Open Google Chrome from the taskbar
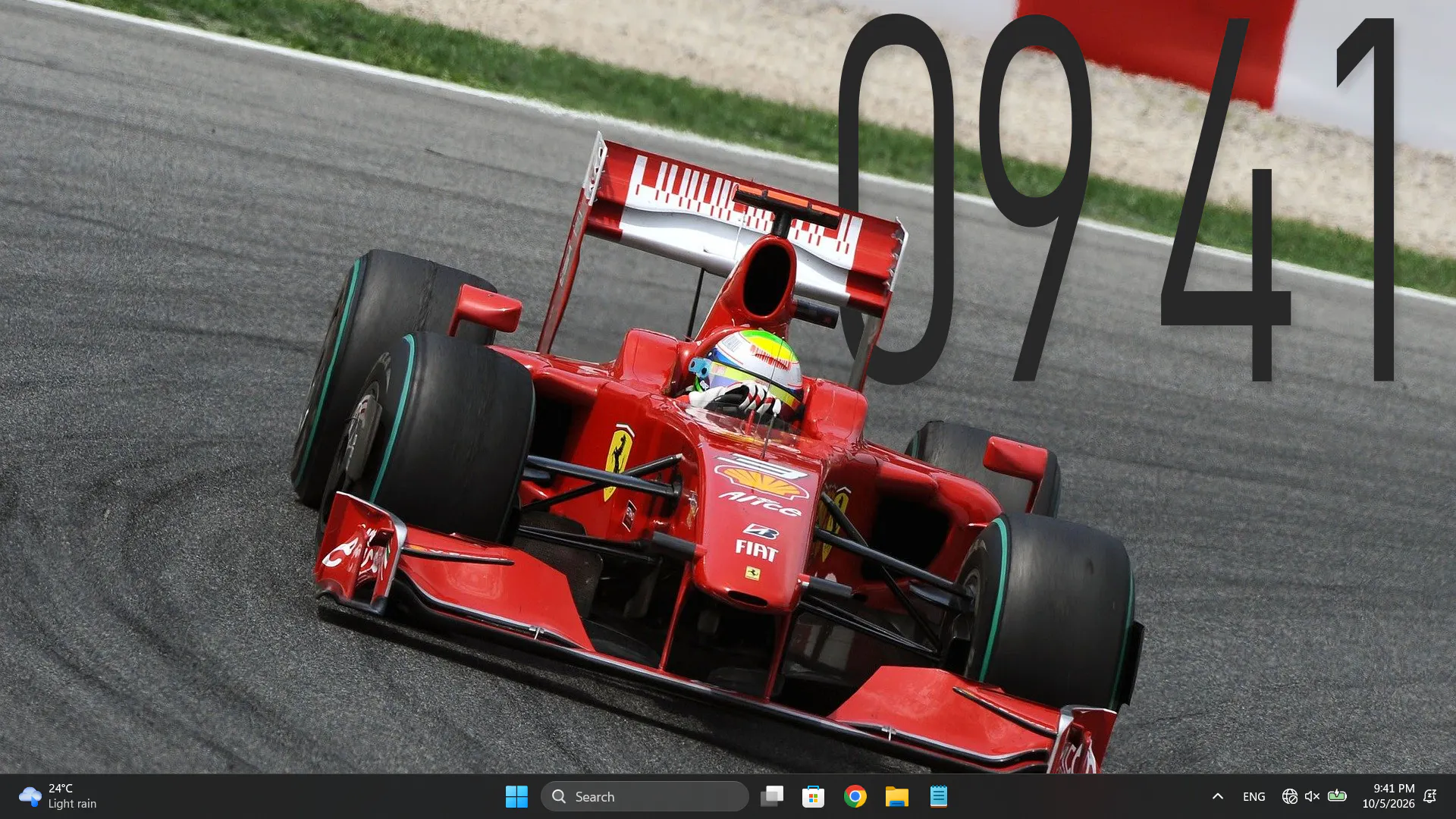Screen dimensions: 1456x819 pyautogui.click(x=855, y=796)
